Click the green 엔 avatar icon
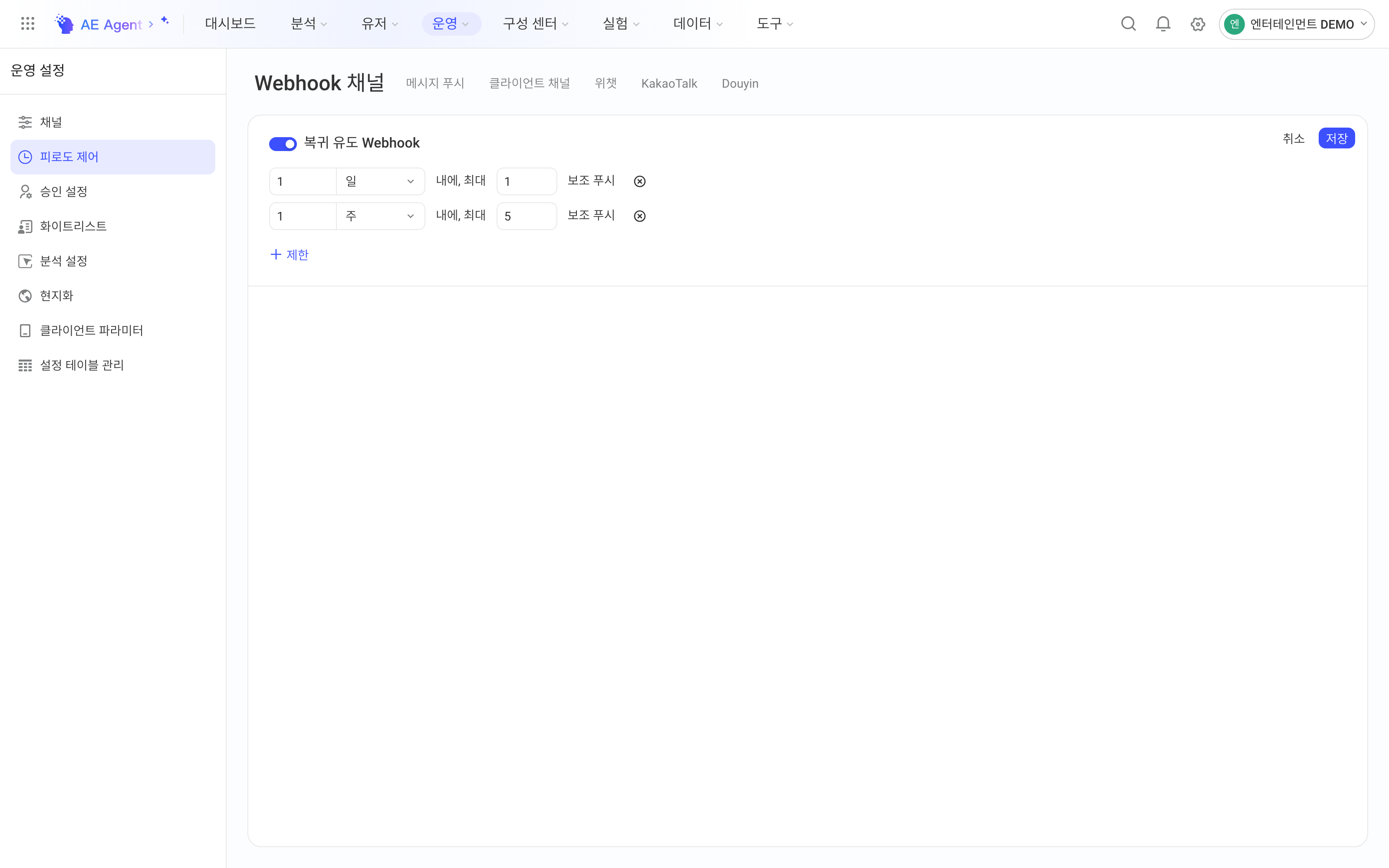 pos(1234,24)
